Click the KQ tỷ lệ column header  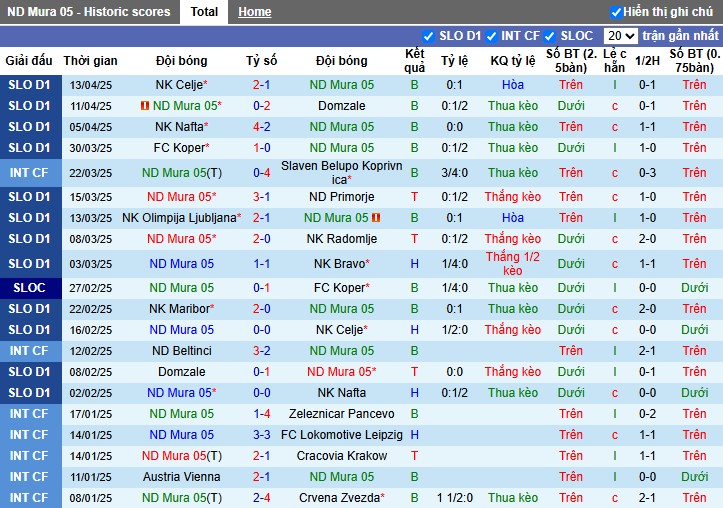coord(513,61)
